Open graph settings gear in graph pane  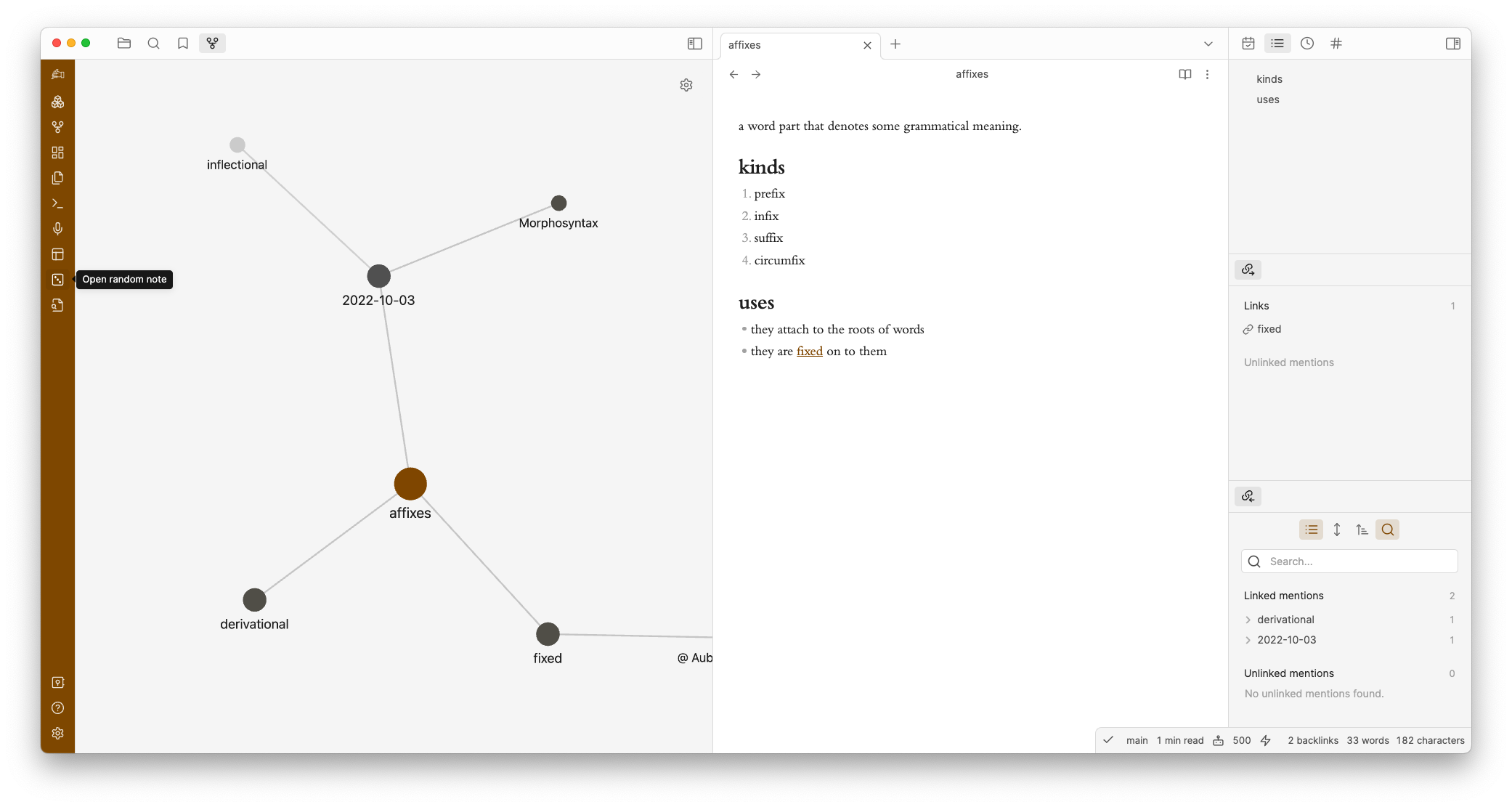686,85
